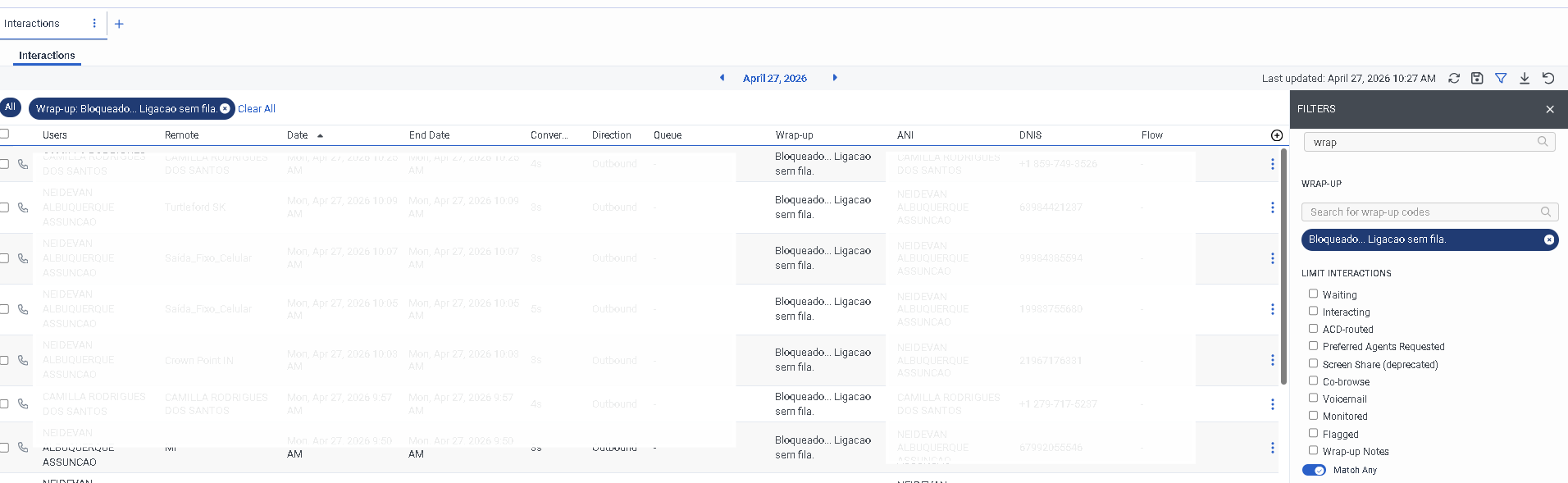This screenshot has width=1568, height=483.
Task: Select the checkbox for the 9:57 AM row
Action: pos(4,403)
